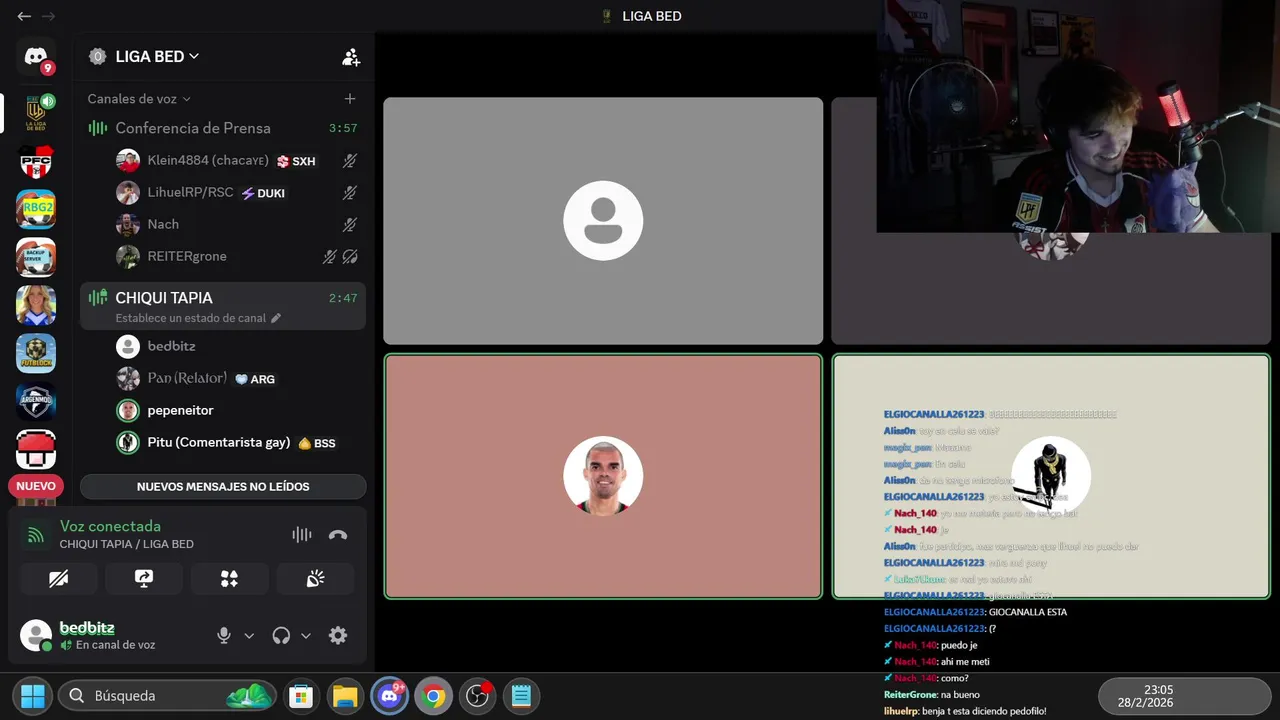Go back with the left arrow
Viewport: 1280px width, 720px height.
(x=24, y=16)
